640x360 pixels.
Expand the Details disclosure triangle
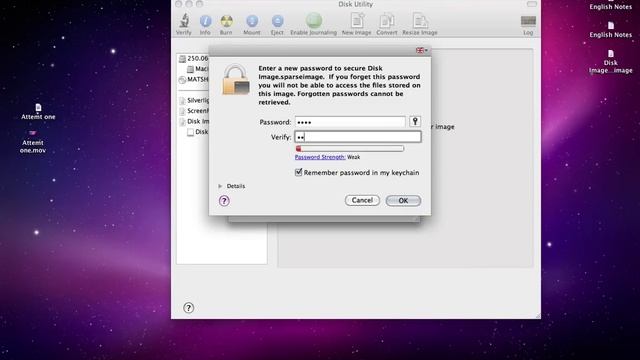point(220,186)
